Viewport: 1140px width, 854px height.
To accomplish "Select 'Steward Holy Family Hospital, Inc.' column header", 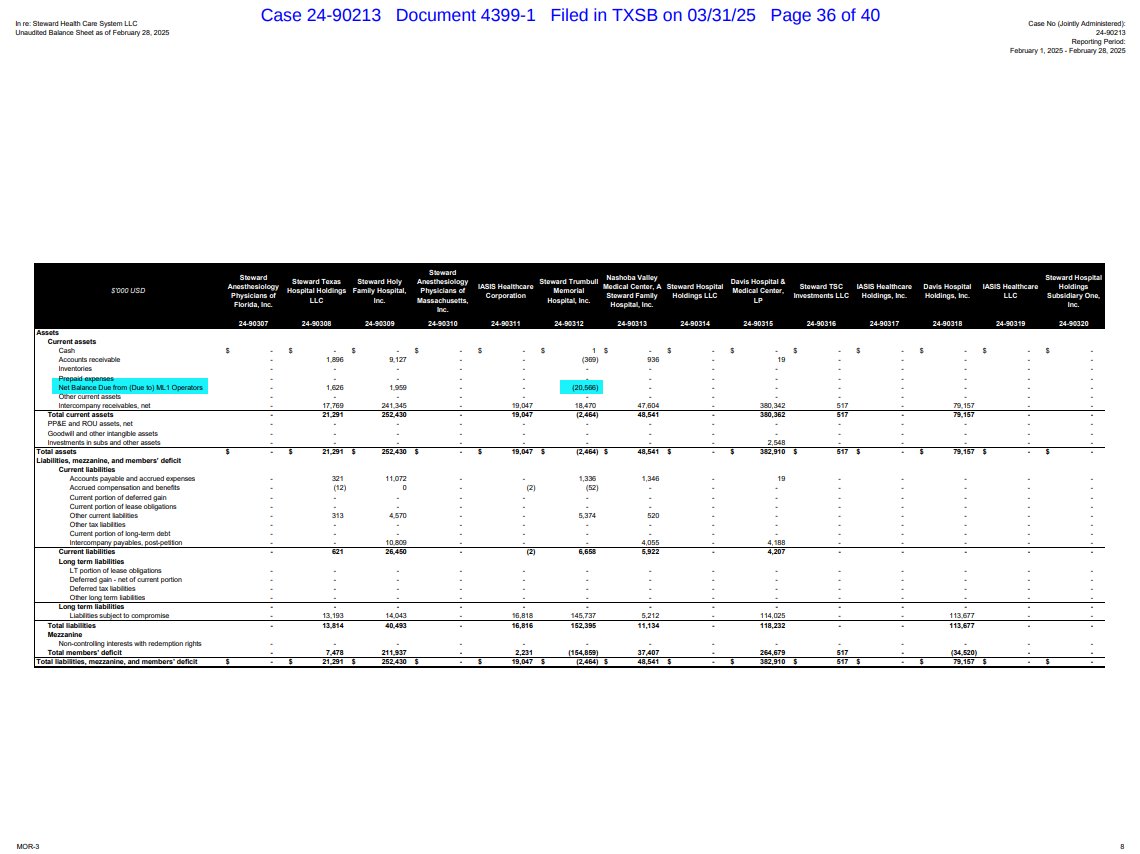I will (380, 291).
